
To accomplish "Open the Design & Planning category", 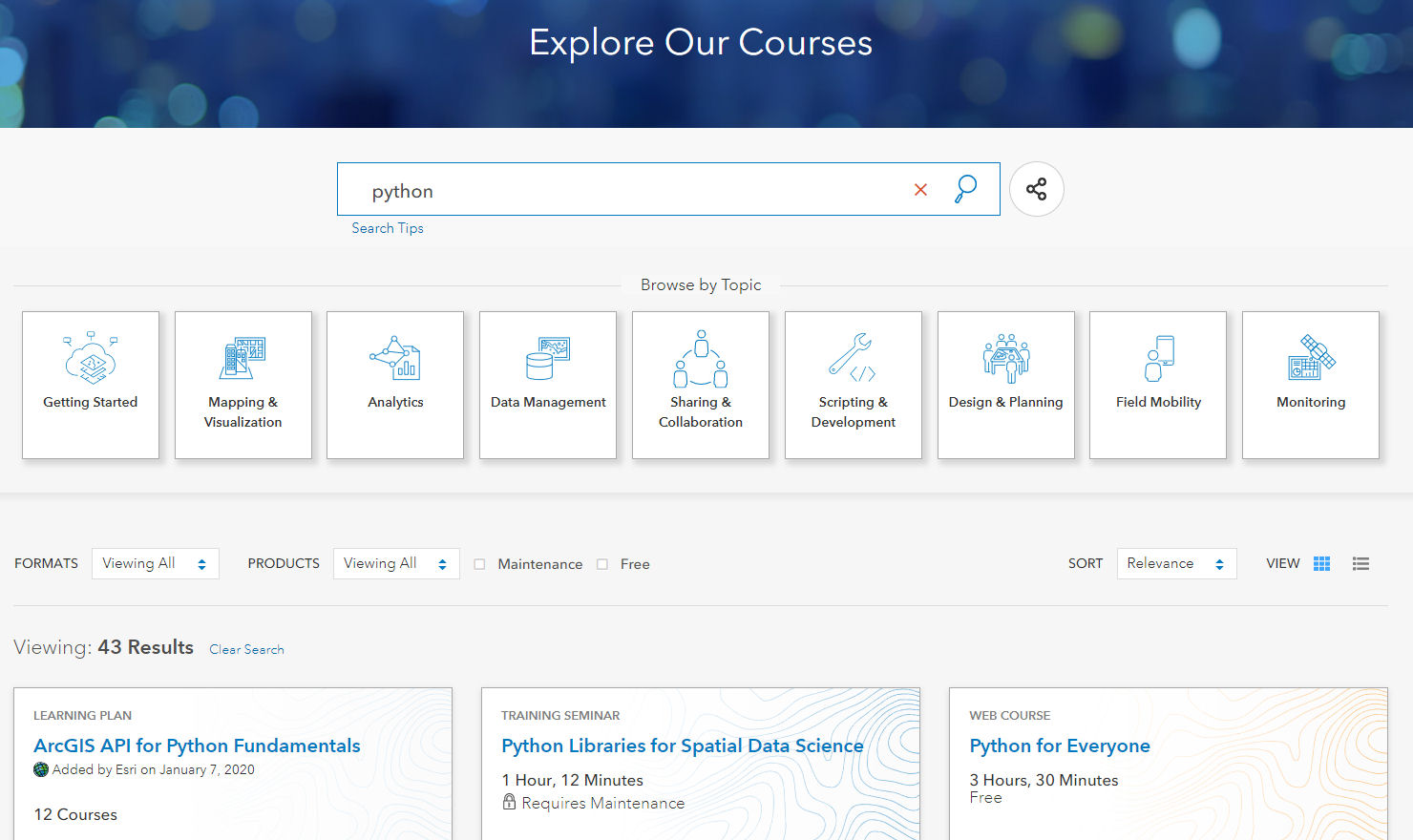I will (1005, 385).
